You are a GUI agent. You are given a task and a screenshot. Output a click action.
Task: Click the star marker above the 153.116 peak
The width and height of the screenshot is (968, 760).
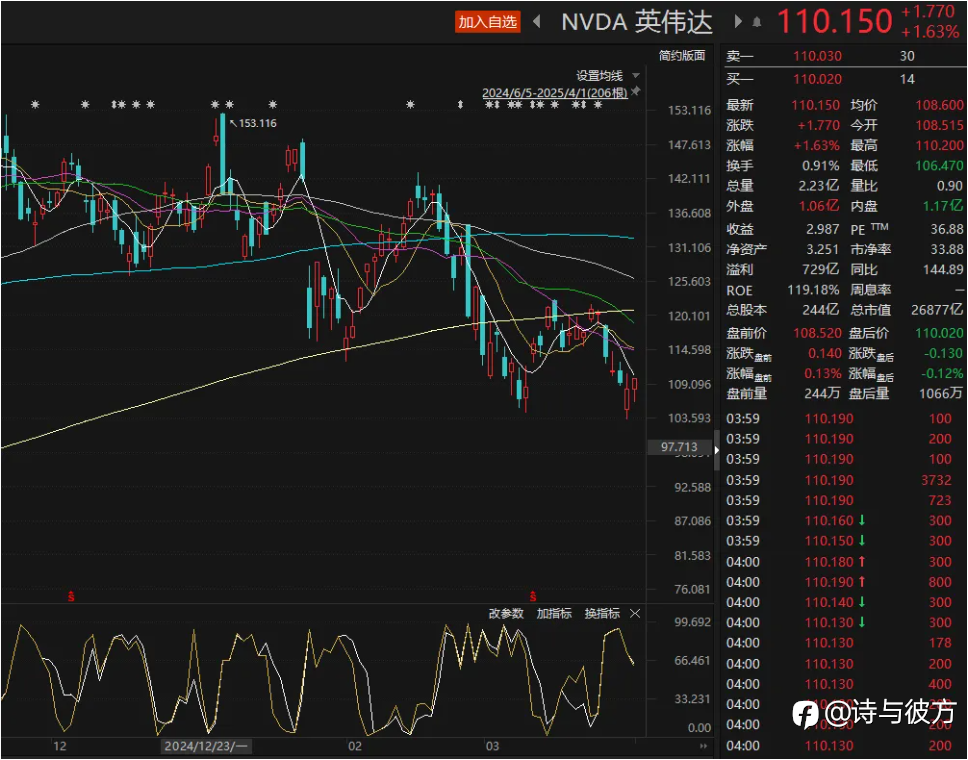pos(215,105)
